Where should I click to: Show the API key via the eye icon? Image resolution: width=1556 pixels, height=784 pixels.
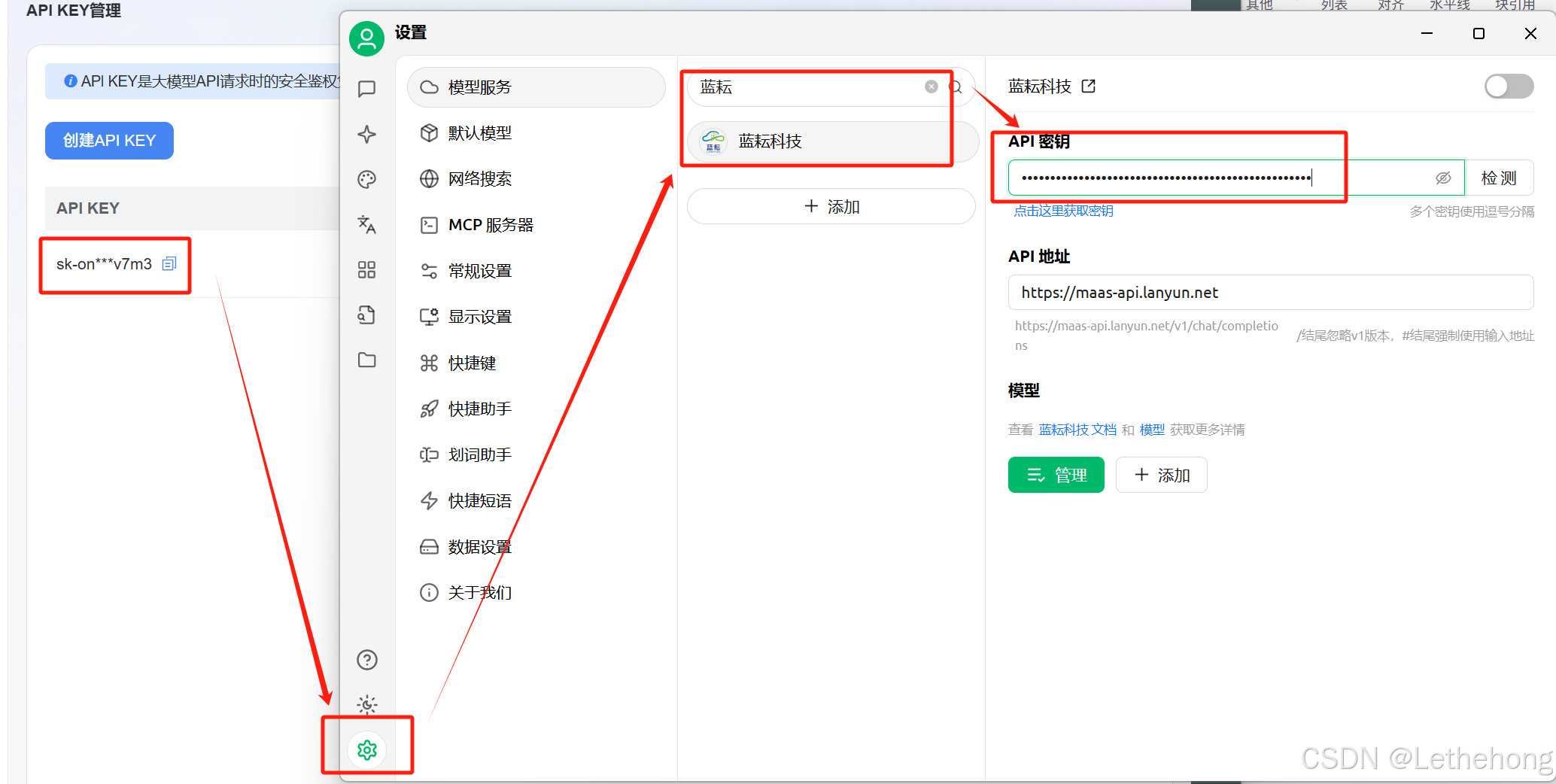(x=1443, y=178)
